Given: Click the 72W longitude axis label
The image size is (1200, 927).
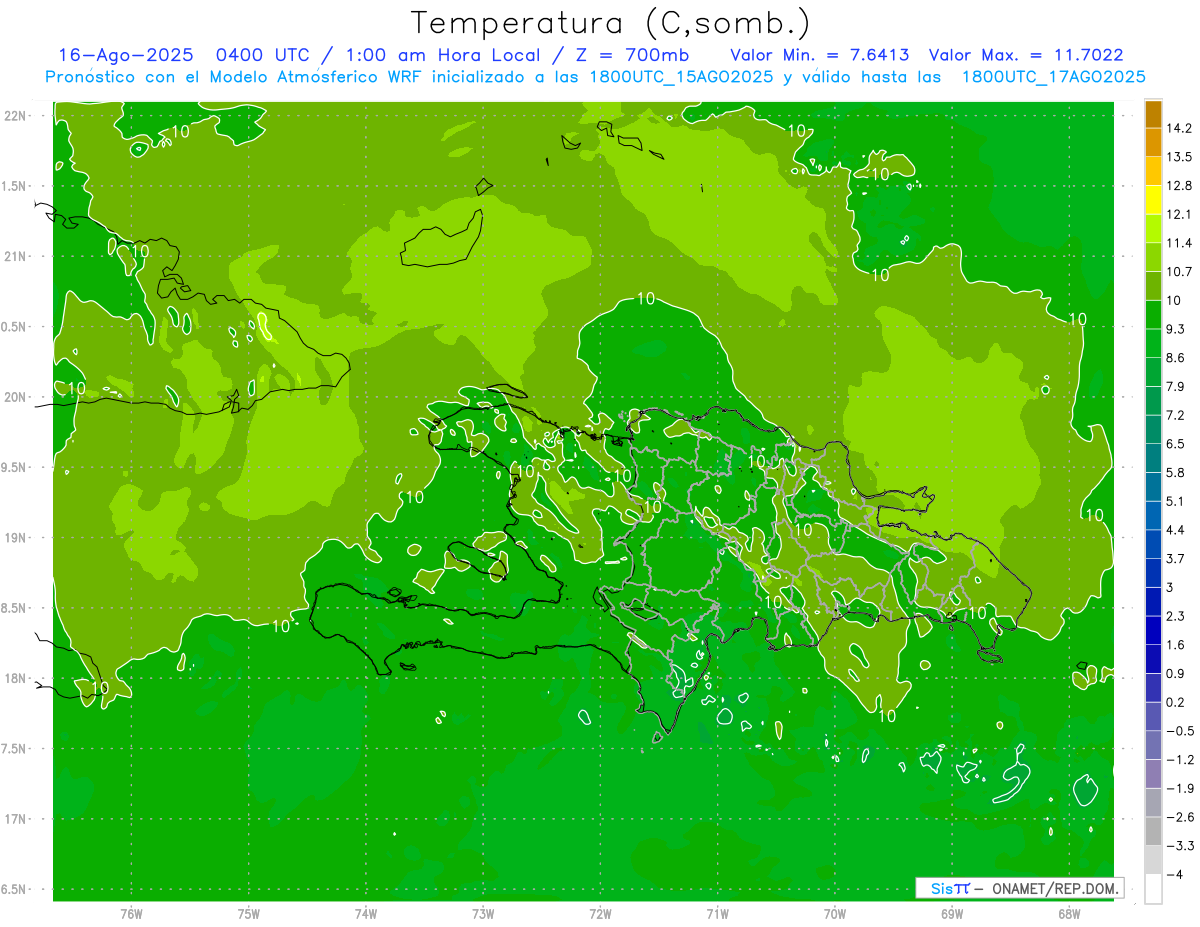Looking at the screenshot, I should 600,914.
